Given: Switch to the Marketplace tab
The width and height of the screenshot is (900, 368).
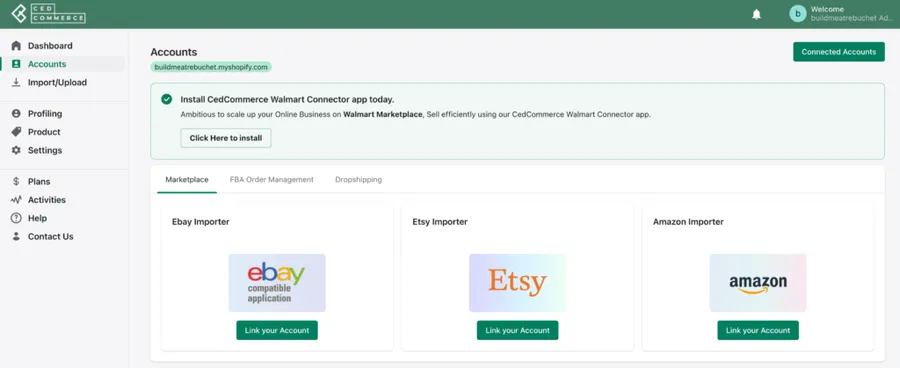Looking at the screenshot, I should [187, 180].
